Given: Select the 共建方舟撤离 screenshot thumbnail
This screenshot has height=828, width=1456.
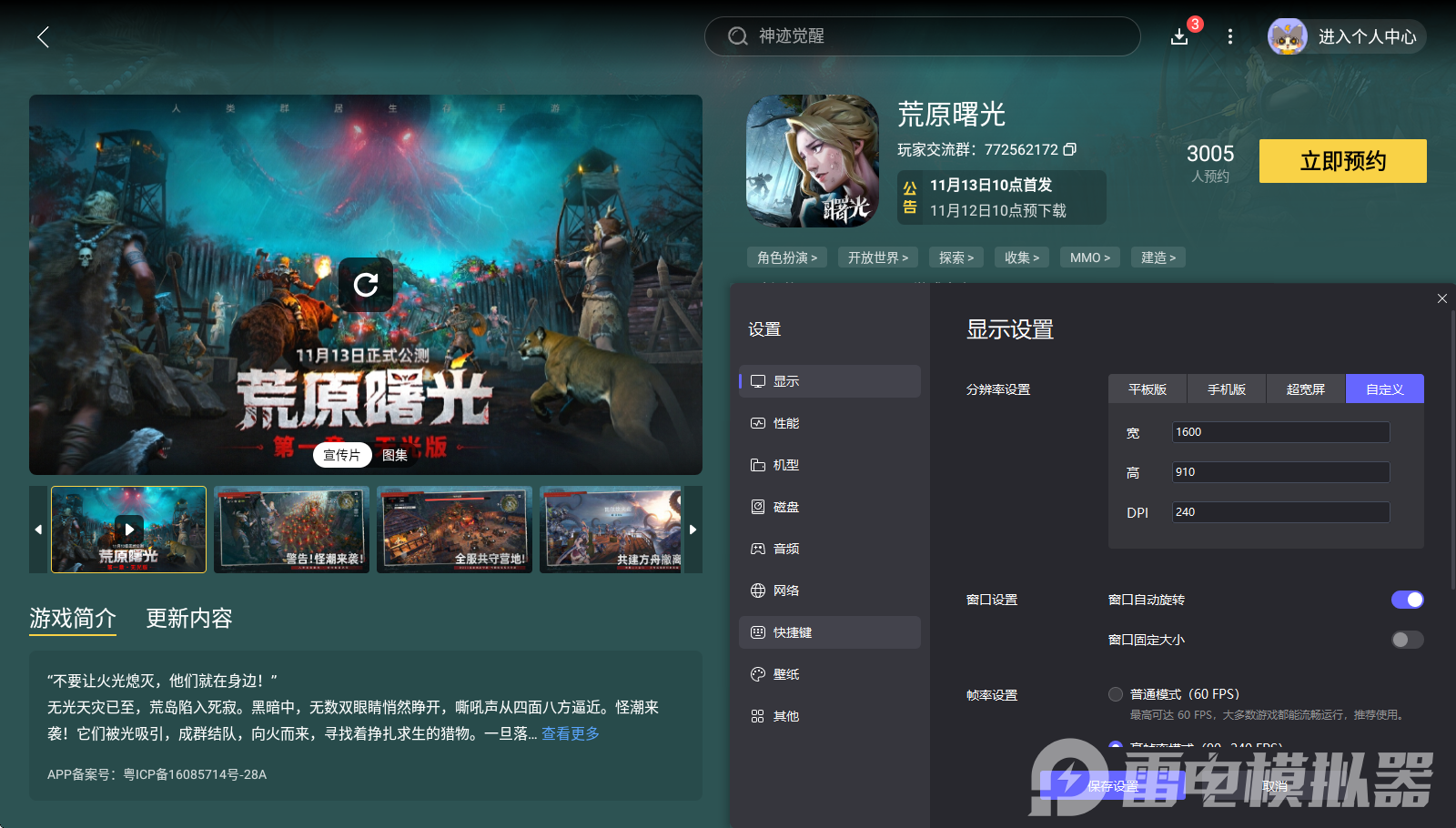Looking at the screenshot, I should coord(611,530).
